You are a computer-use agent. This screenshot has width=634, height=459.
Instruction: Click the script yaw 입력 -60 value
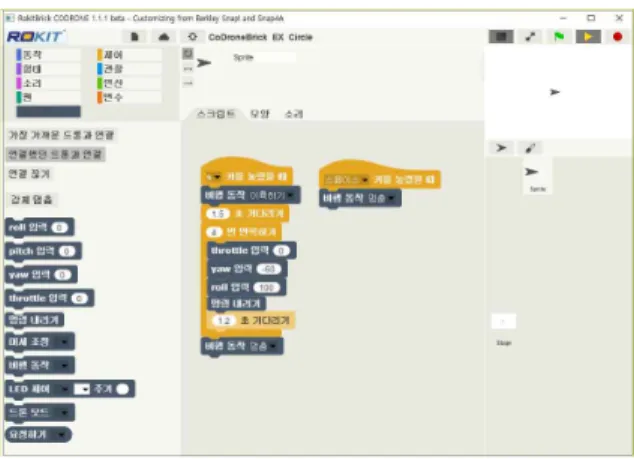coord(268,269)
